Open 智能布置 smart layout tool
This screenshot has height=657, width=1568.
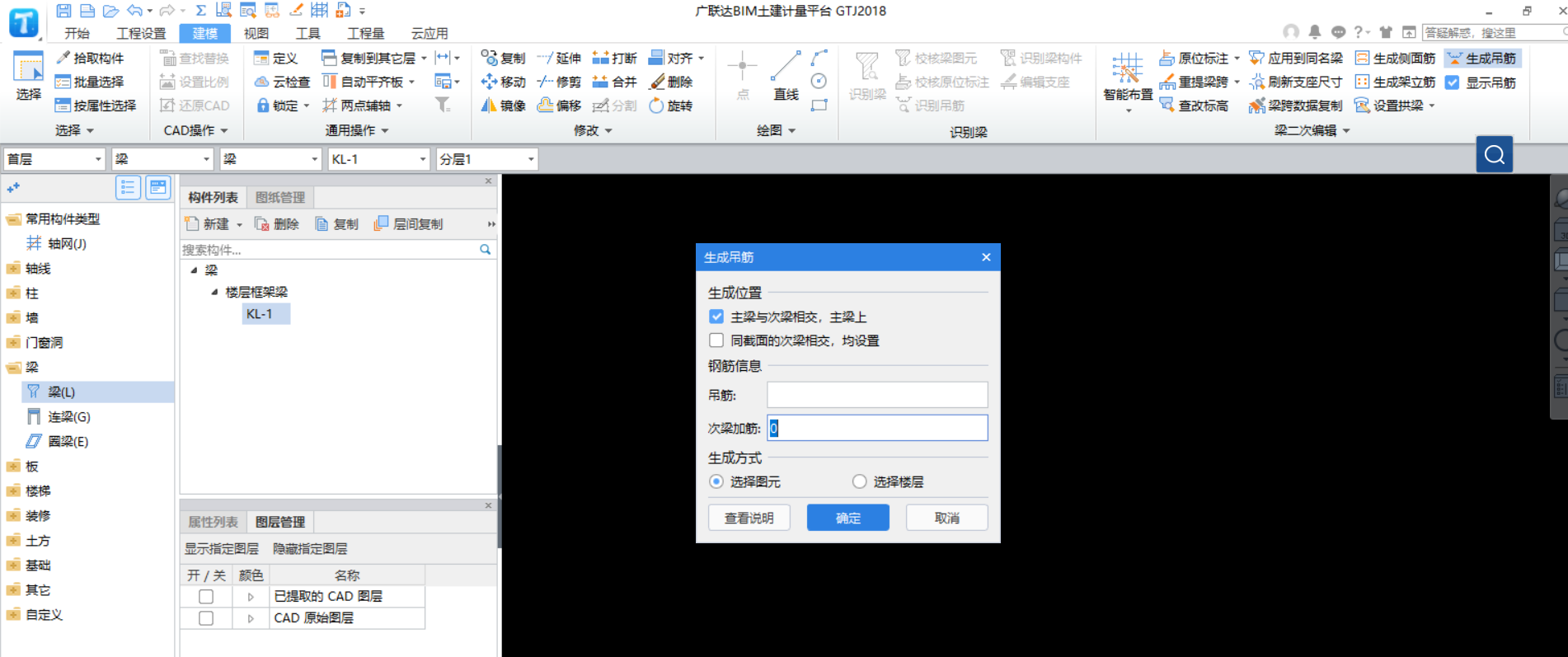tap(1128, 81)
